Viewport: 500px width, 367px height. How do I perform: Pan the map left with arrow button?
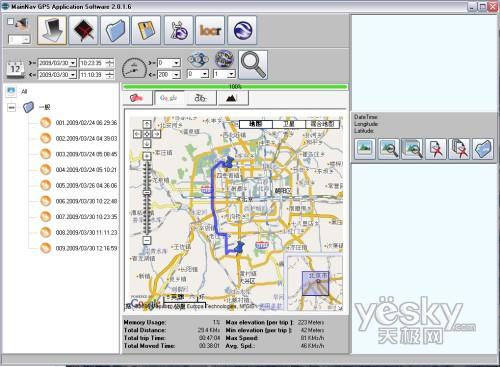137,134
